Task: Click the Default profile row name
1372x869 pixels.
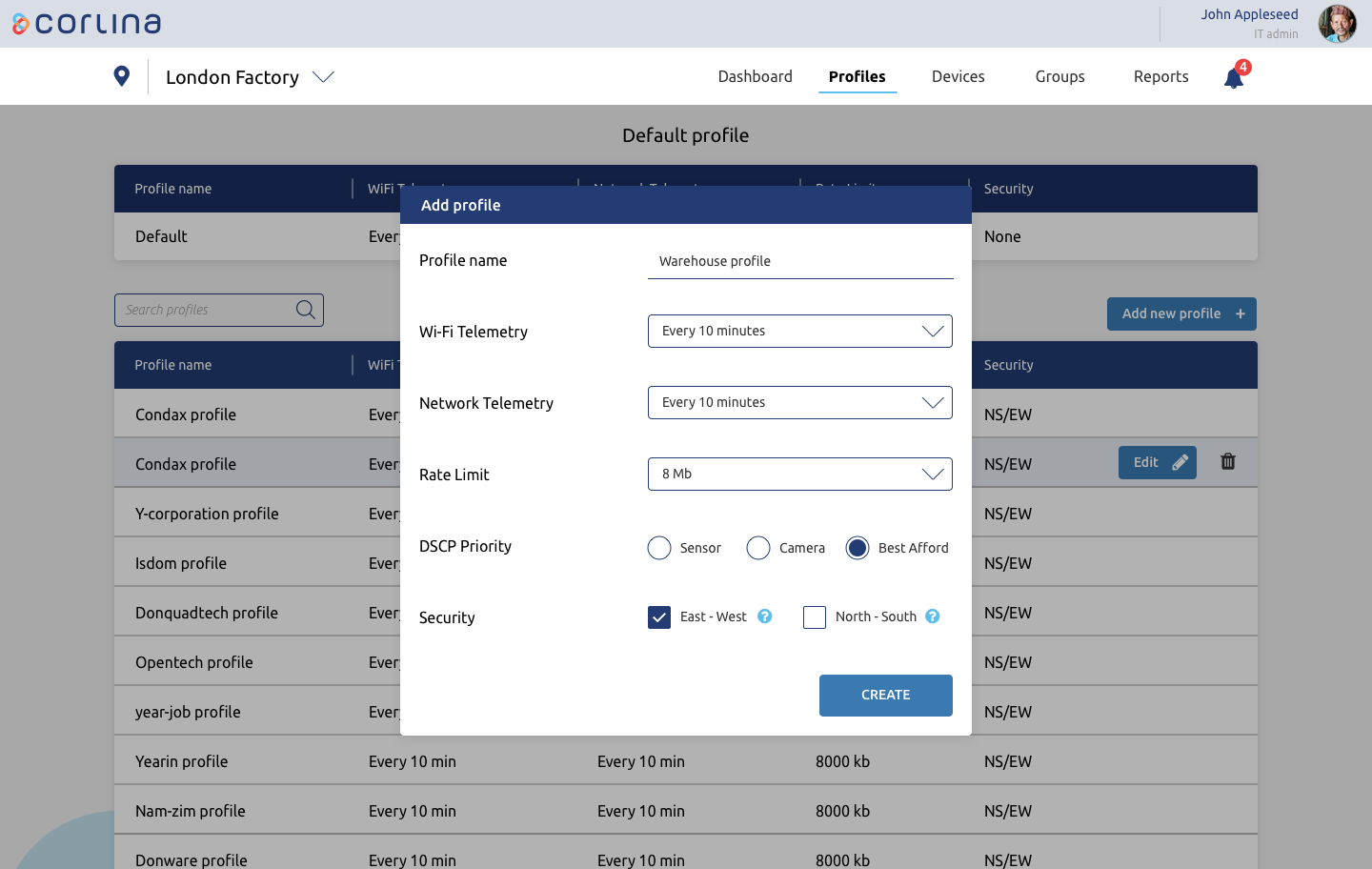Action: [x=161, y=236]
